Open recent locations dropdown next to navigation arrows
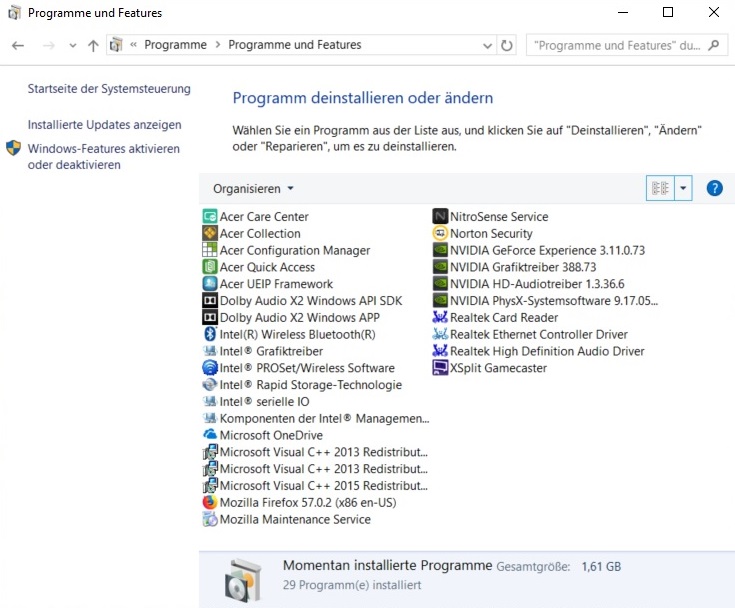Screen dimensions: 735x608 [x=73, y=46]
